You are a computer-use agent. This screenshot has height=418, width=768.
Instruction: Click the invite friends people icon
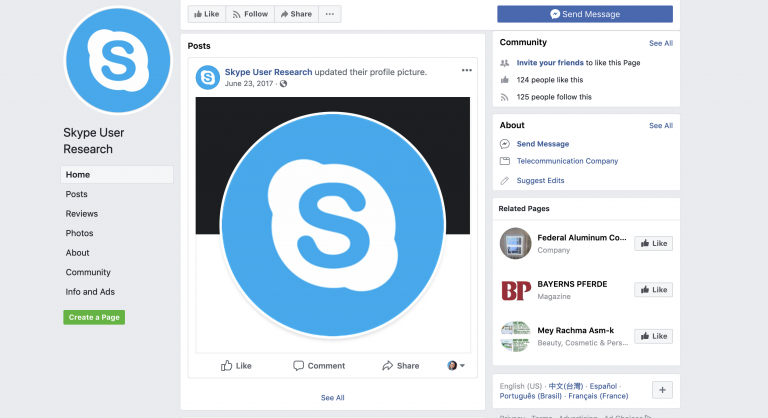tap(504, 63)
